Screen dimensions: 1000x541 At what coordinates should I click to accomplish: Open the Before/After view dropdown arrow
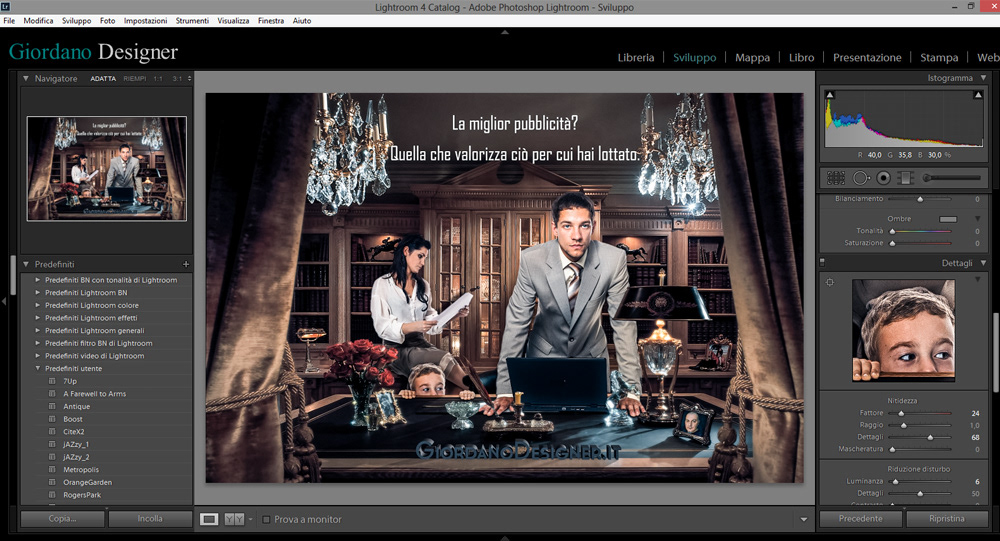click(250, 519)
